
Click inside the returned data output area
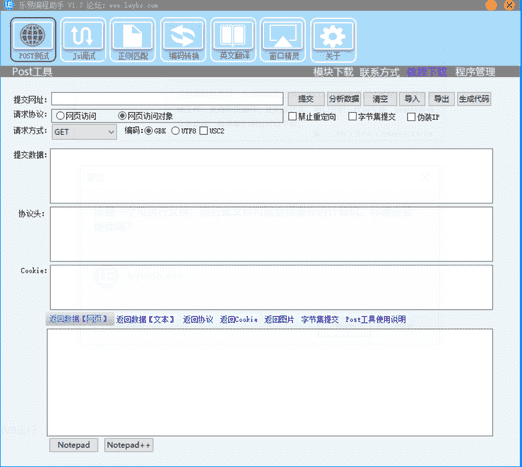pyautogui.click(x=270, y=382)
